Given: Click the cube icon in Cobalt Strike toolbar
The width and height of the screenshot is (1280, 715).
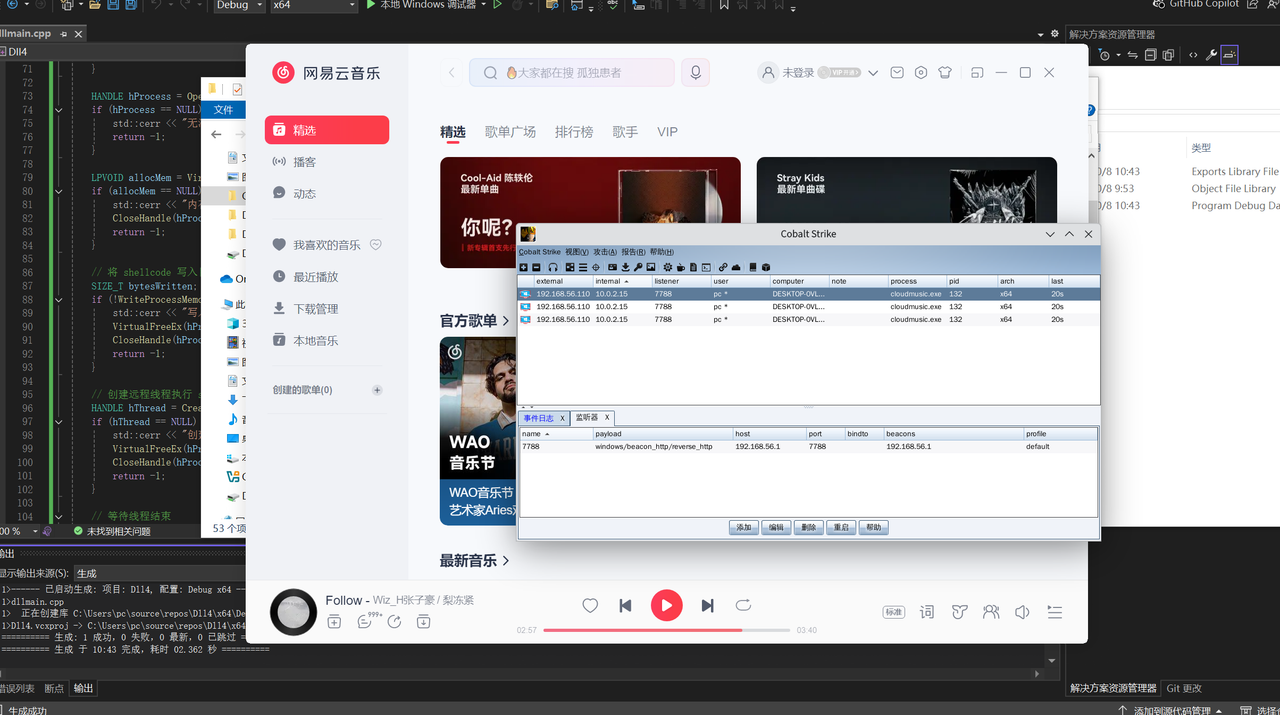Looking at the screenshot, I should click(x=766, y=267).
